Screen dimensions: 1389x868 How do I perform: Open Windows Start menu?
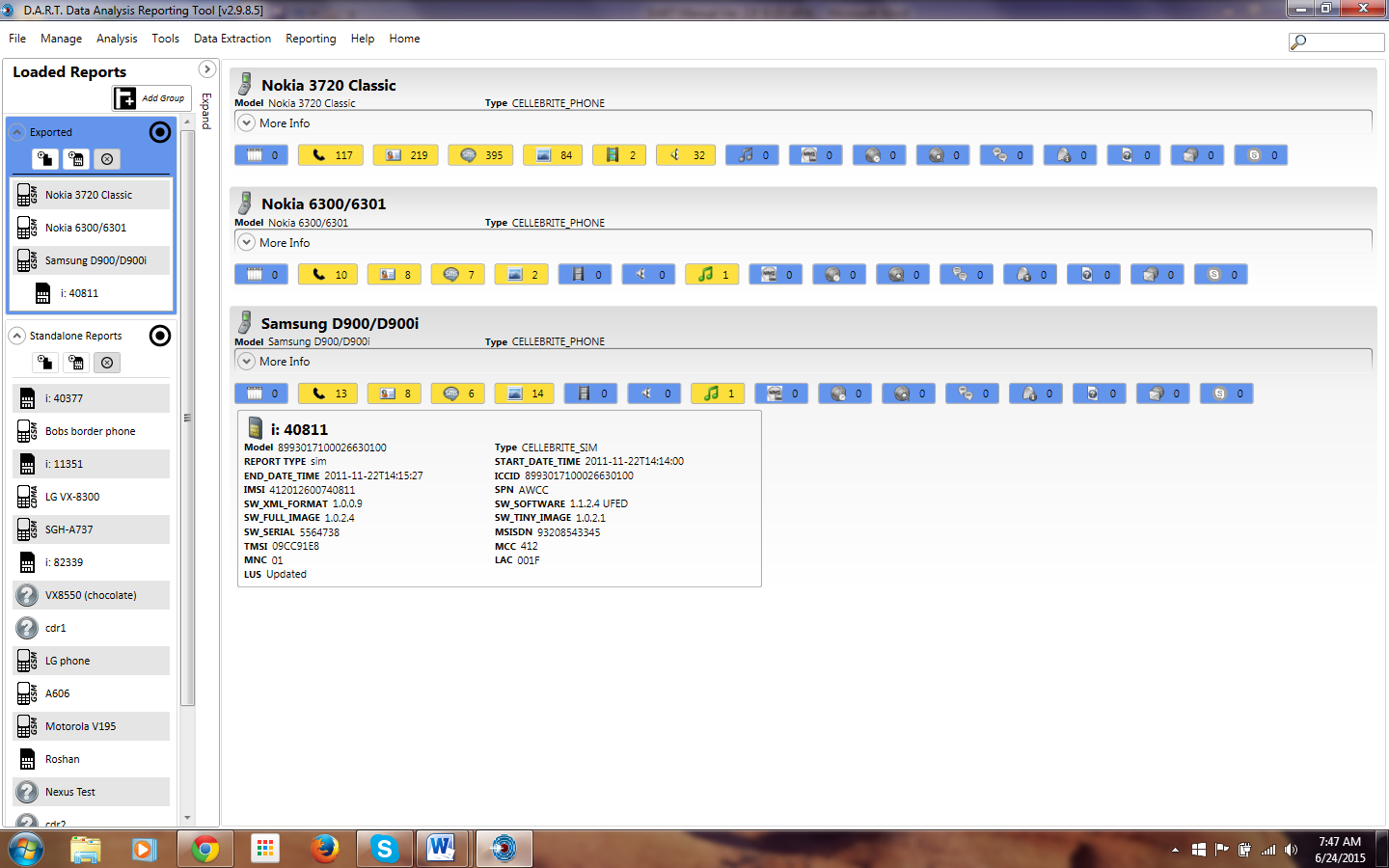[26, 850]
